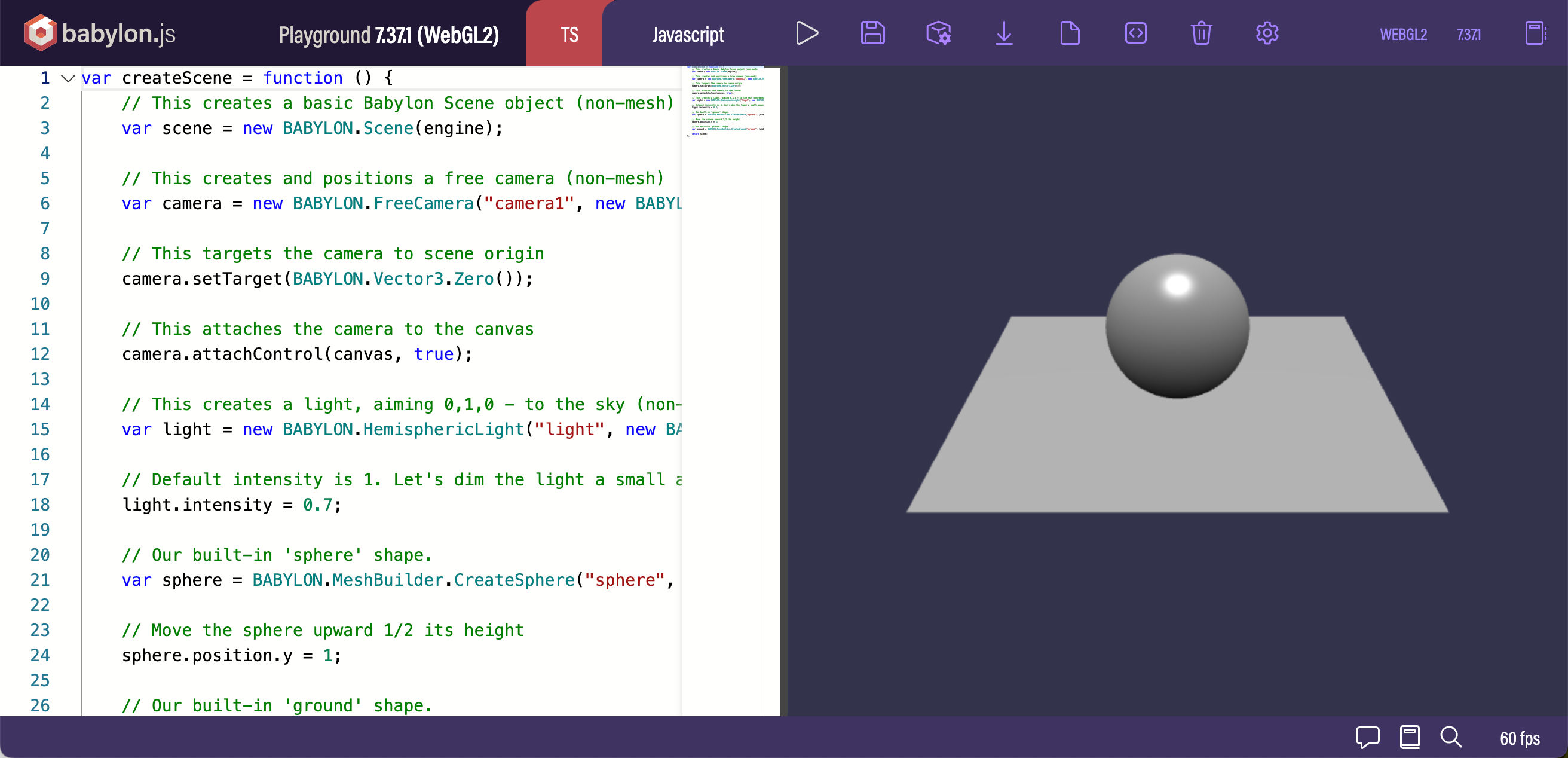The height and width of the screenshot is (758, 1568).
Task: Switch to the TS language tab
Action: (x=569, y=35)
